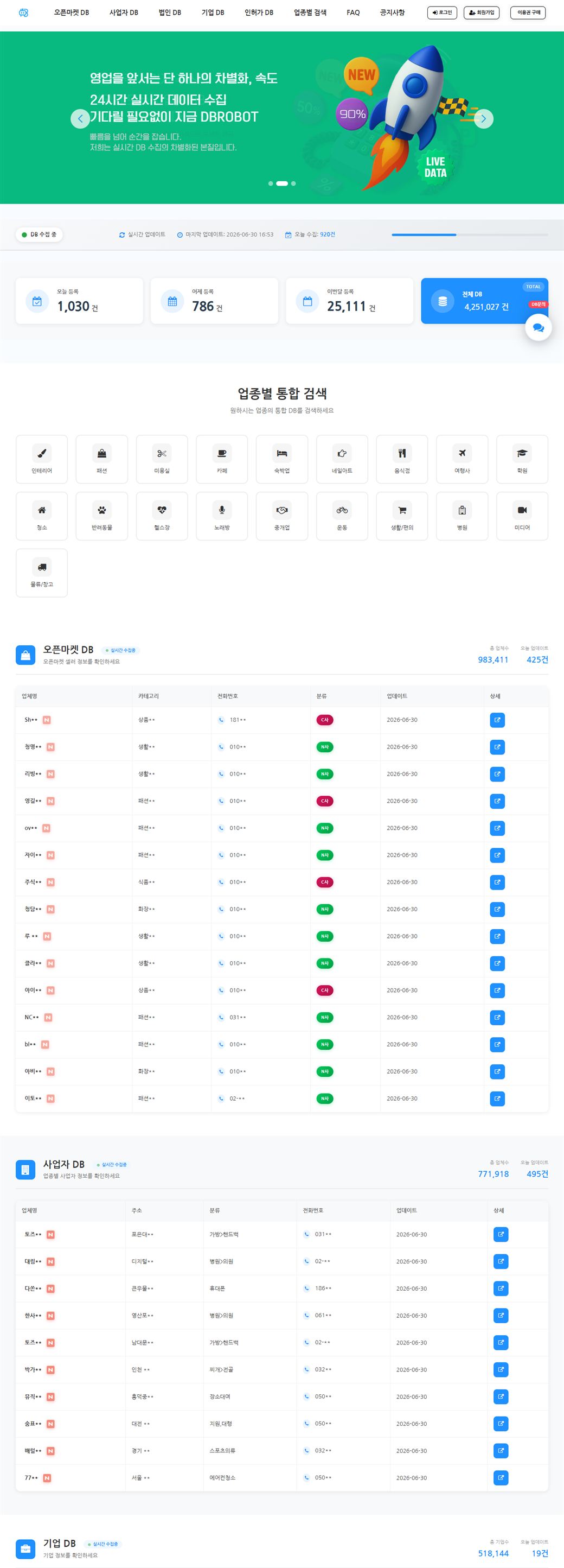Select the 생활/편의 cart category
Viewport: 564px width, 1568px height.
(402, 516)
